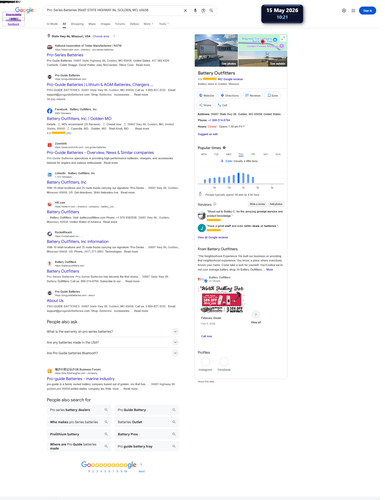Click the LinkedIn result favicon
This screenshot has height=500, width=385.
pyautogui.click(x=49, y=175)
